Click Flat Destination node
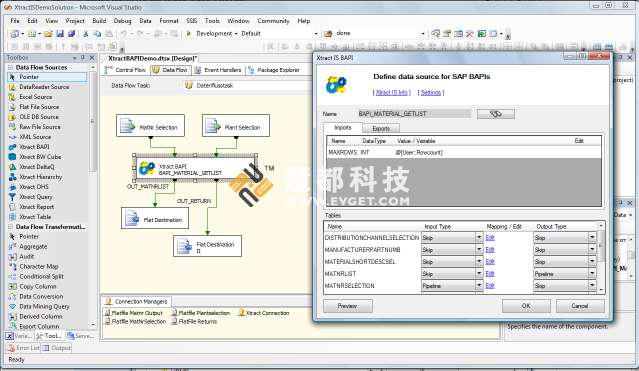 tap(155, 219)
